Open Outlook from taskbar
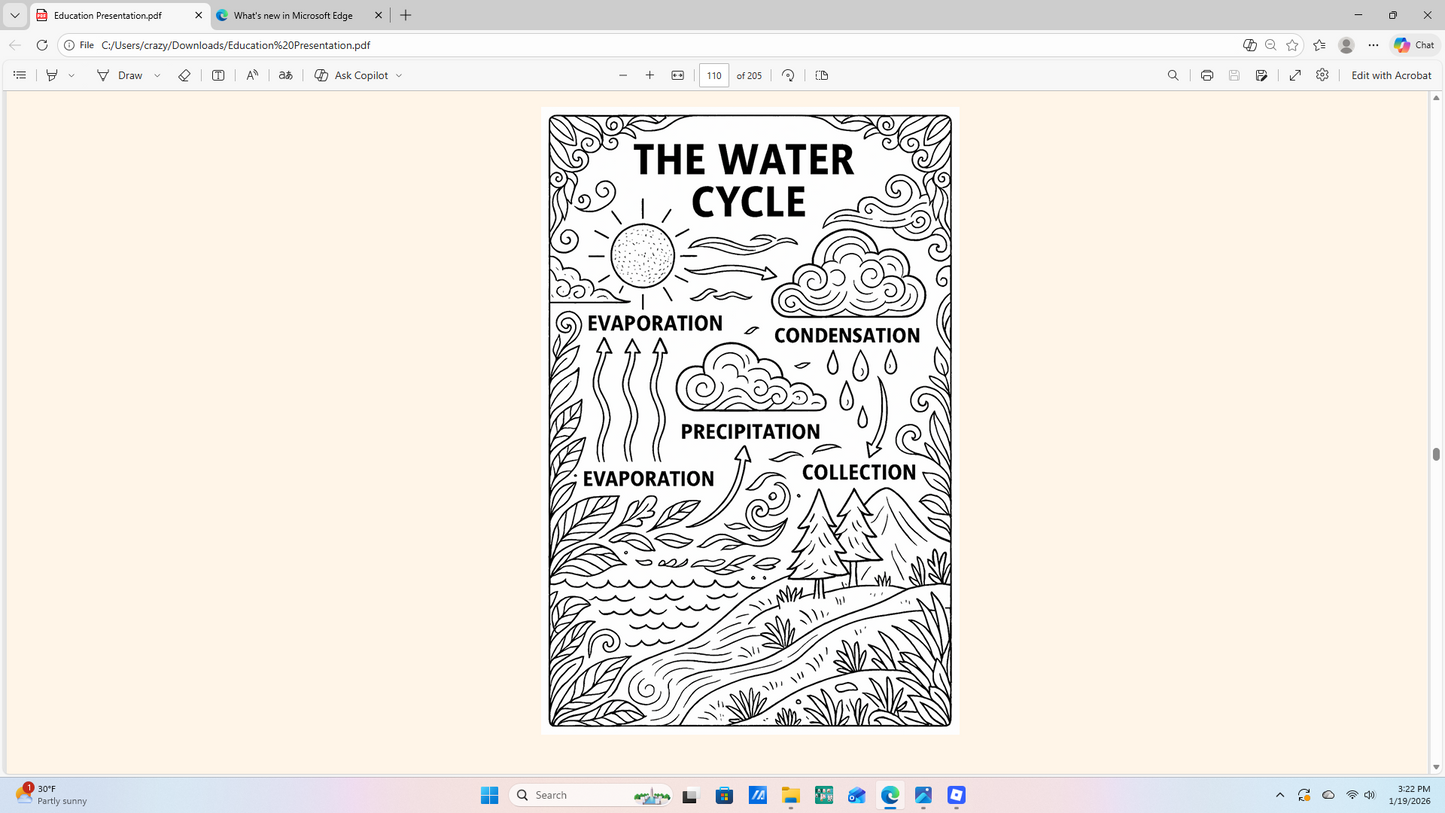The height and width of the screenshot is (813, 1445). pyautogui.click(x=857, y=795)
